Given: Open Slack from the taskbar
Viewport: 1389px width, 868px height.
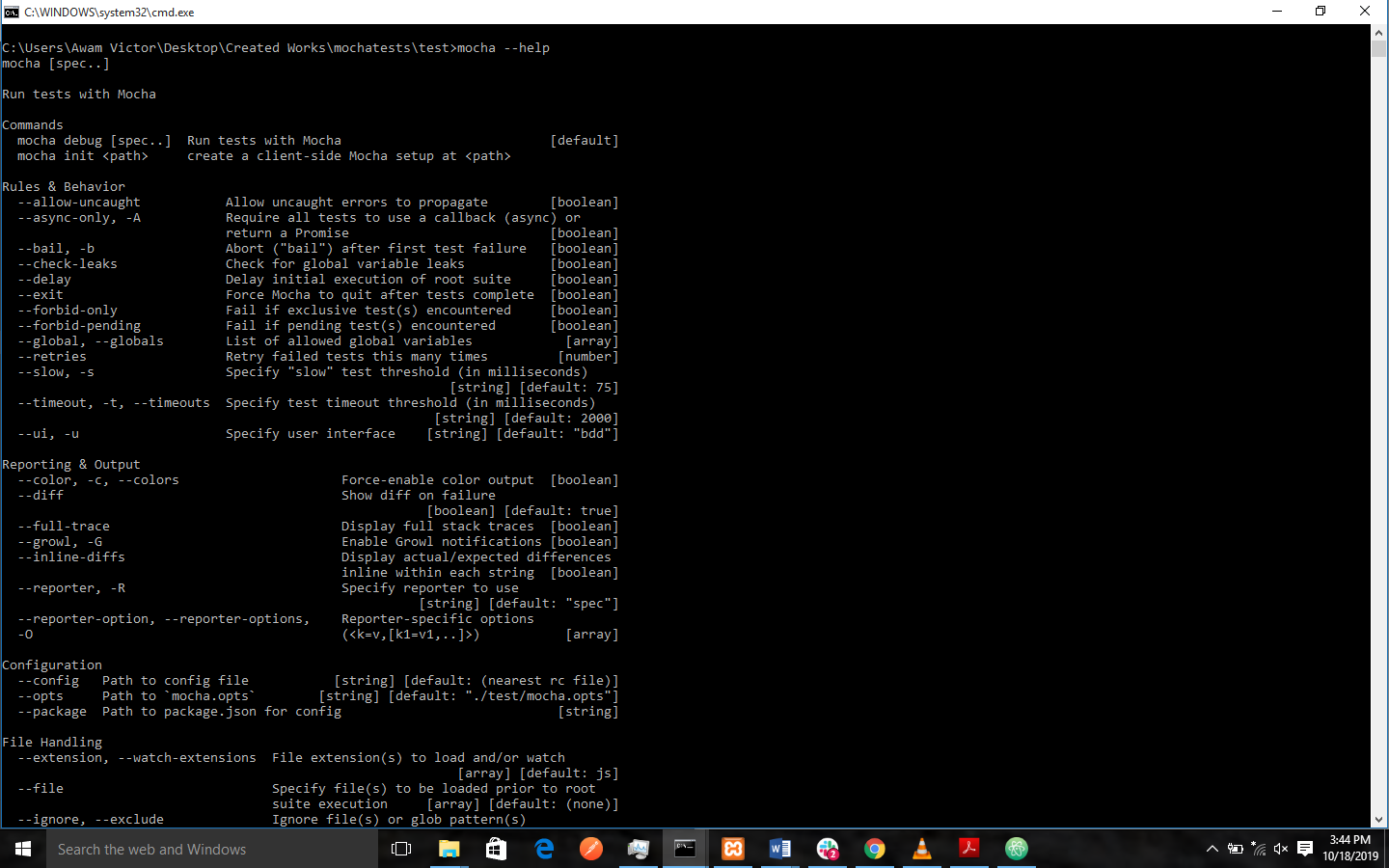Looking at the screenshot, I should point(828,849).
